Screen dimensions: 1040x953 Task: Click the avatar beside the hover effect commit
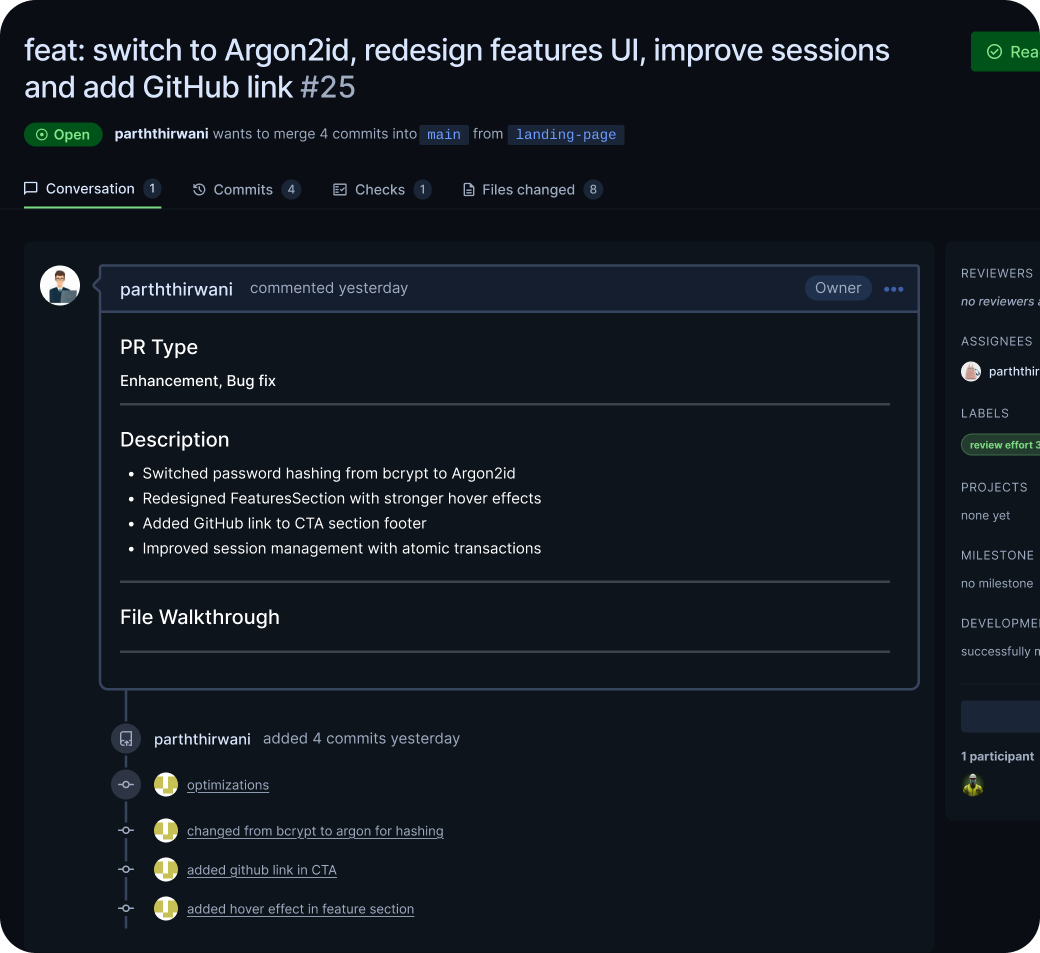(x=166, y=909)
